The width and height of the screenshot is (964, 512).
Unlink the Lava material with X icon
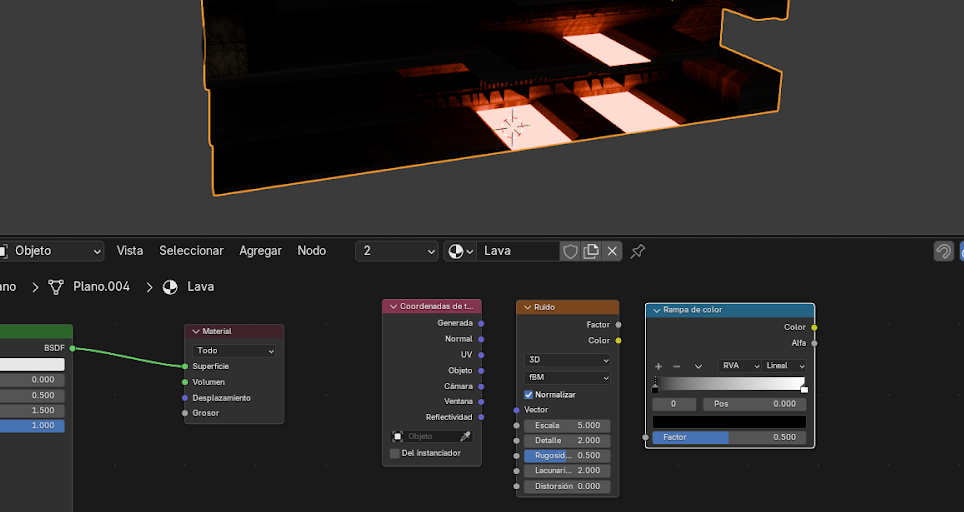pyautogui.click(x=612, y=251)
